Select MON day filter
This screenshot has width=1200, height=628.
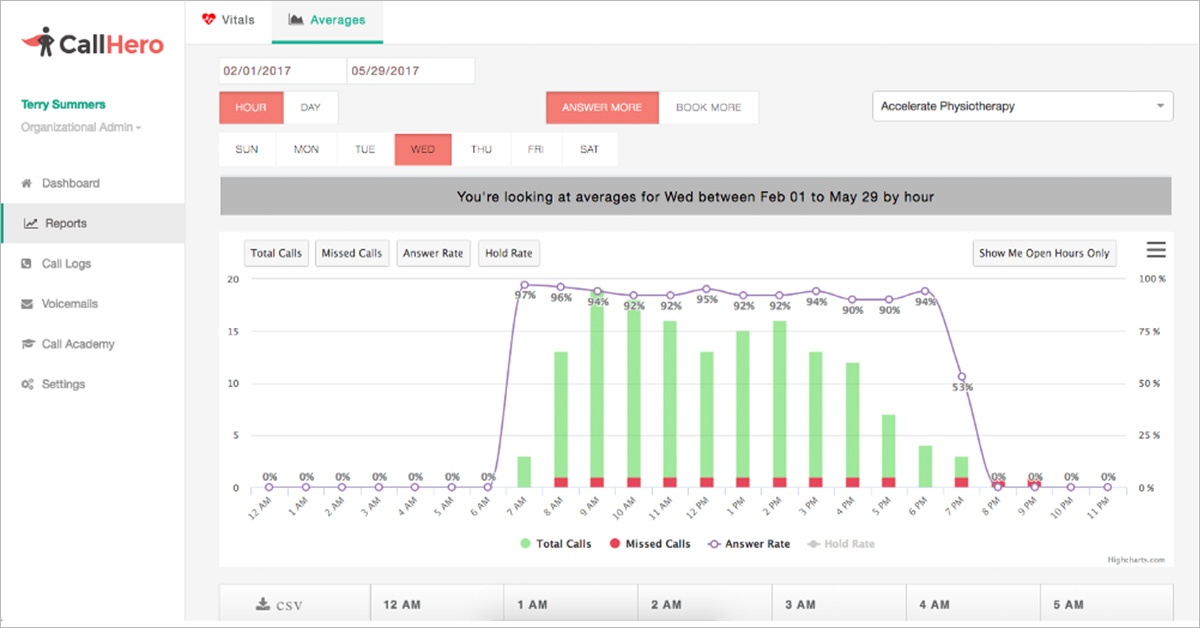pos(306,149)
